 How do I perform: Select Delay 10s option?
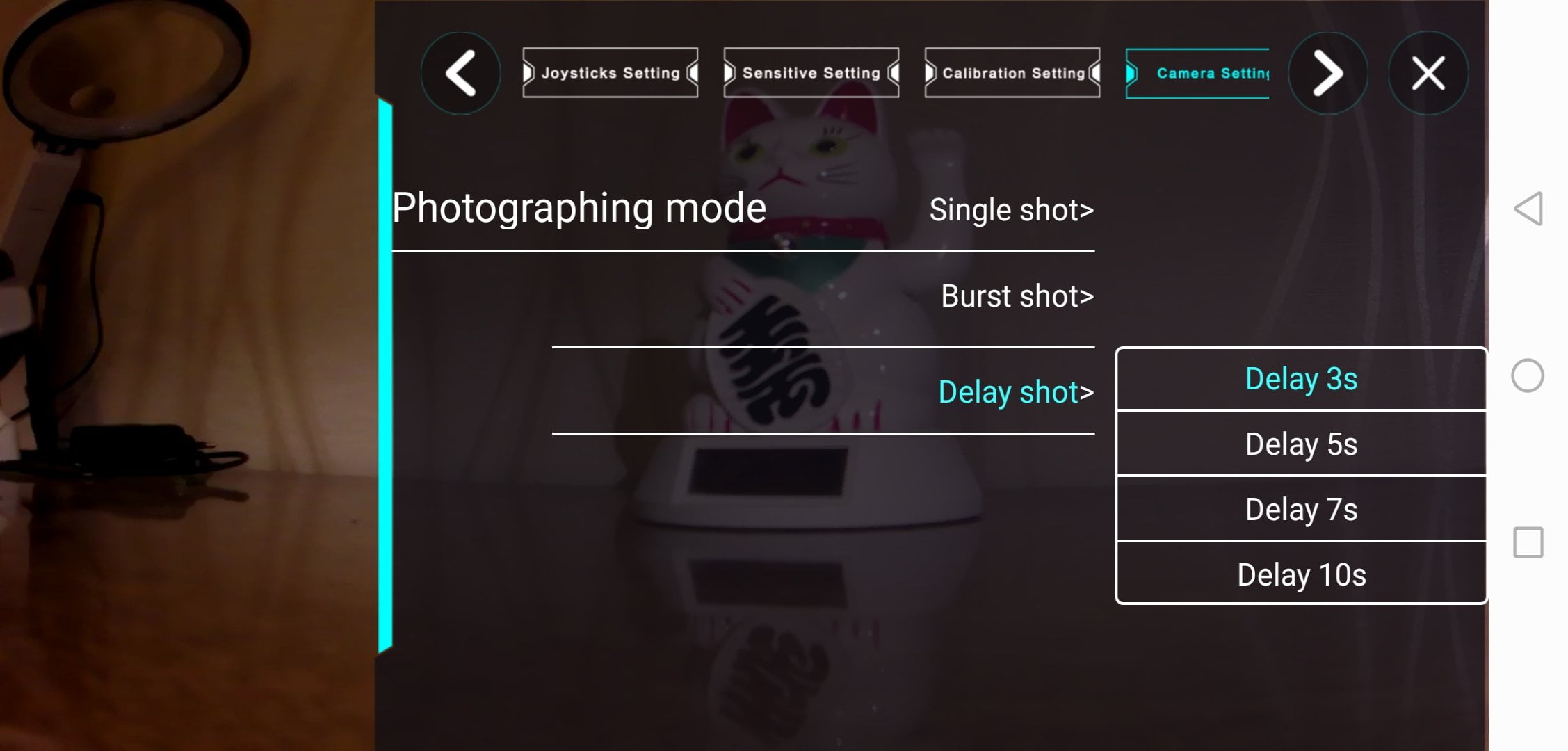(x=1301, y=575)
